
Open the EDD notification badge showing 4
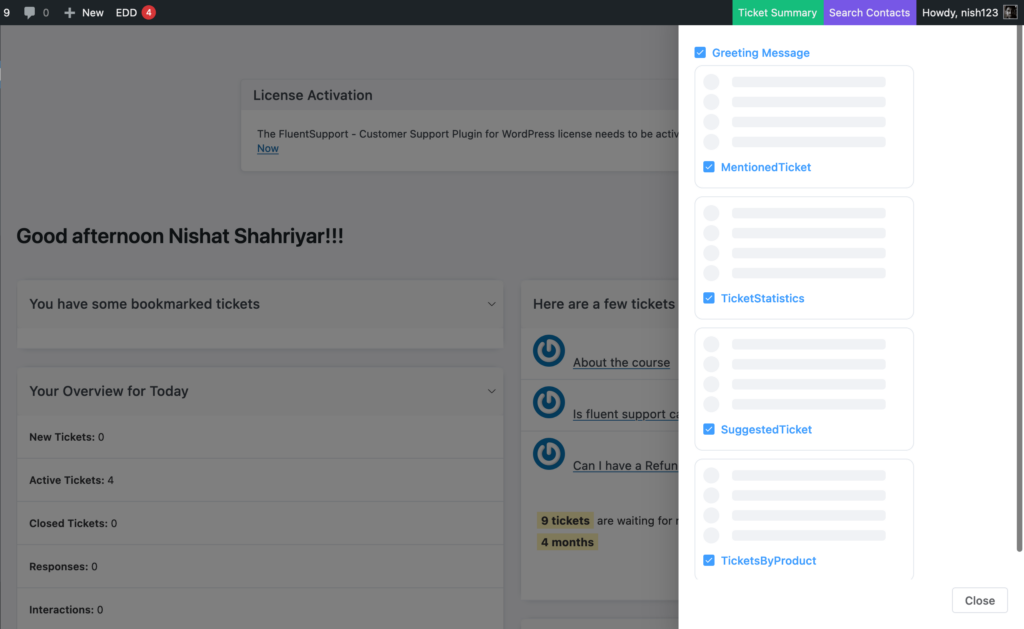[x=148, y=12]
